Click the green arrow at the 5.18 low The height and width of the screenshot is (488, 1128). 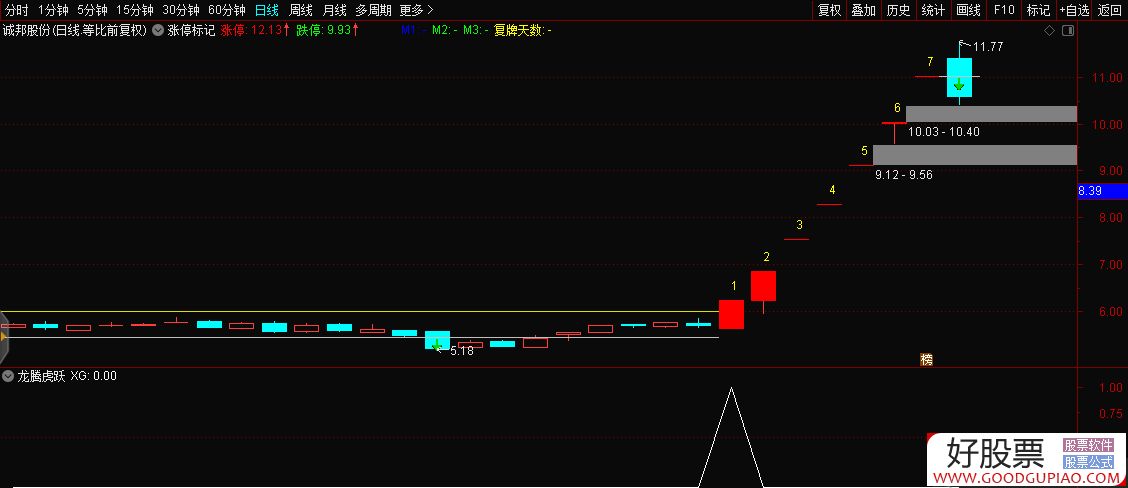(437, 343)
